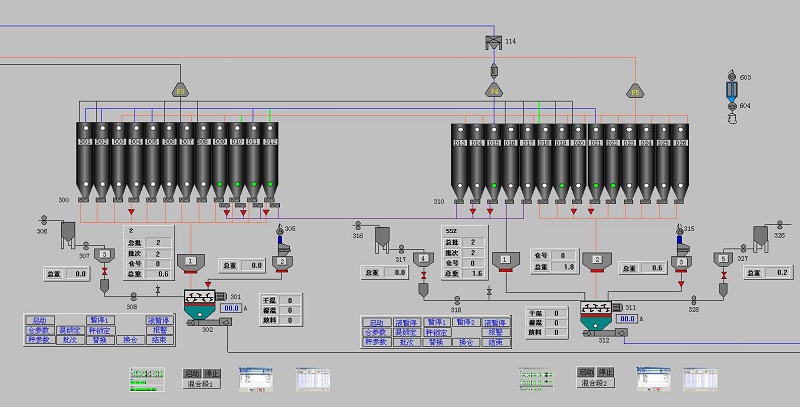
Task: Open the green trend thumbnail left of 混合段1
Action: [146, 378]
